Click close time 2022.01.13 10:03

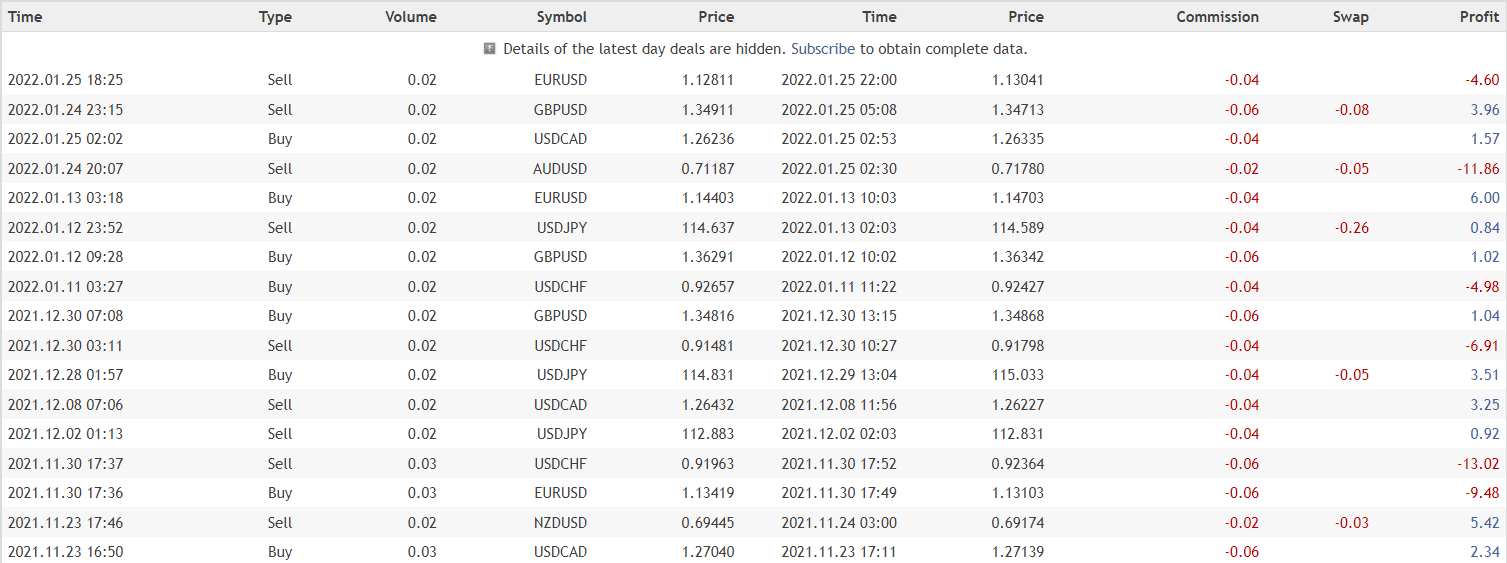click(x=839, y=198)
